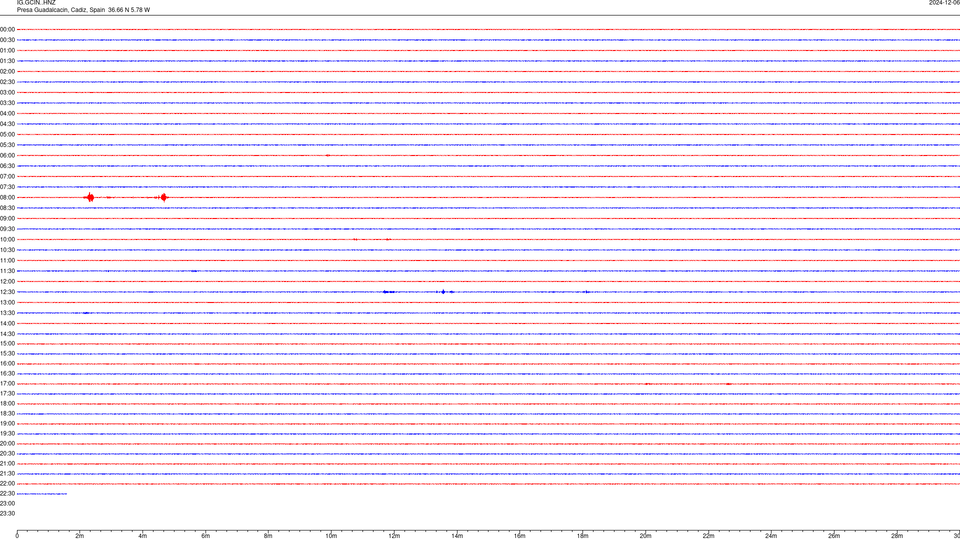
Task: Select the 06:00 time row label
Action: click(7, 156)
